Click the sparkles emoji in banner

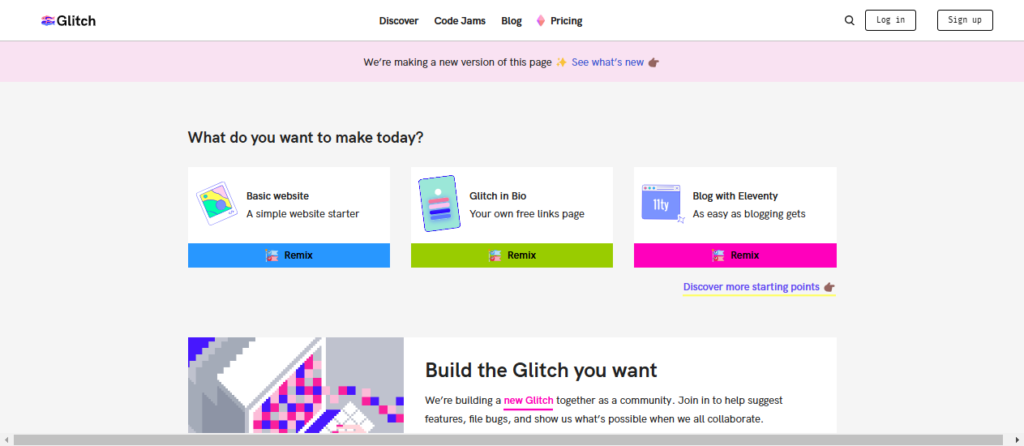[562, 63]
